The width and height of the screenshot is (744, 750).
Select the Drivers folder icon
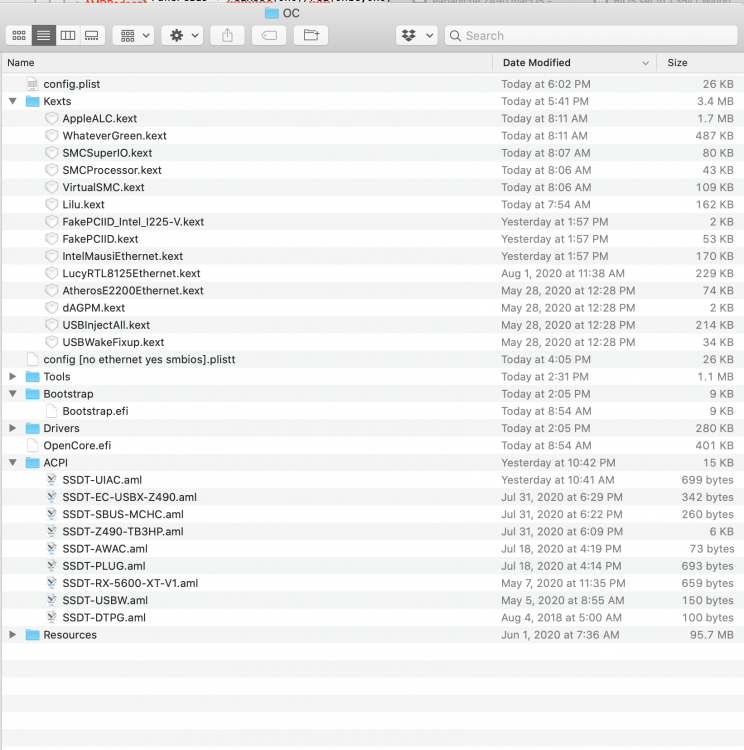click(33, 428)
